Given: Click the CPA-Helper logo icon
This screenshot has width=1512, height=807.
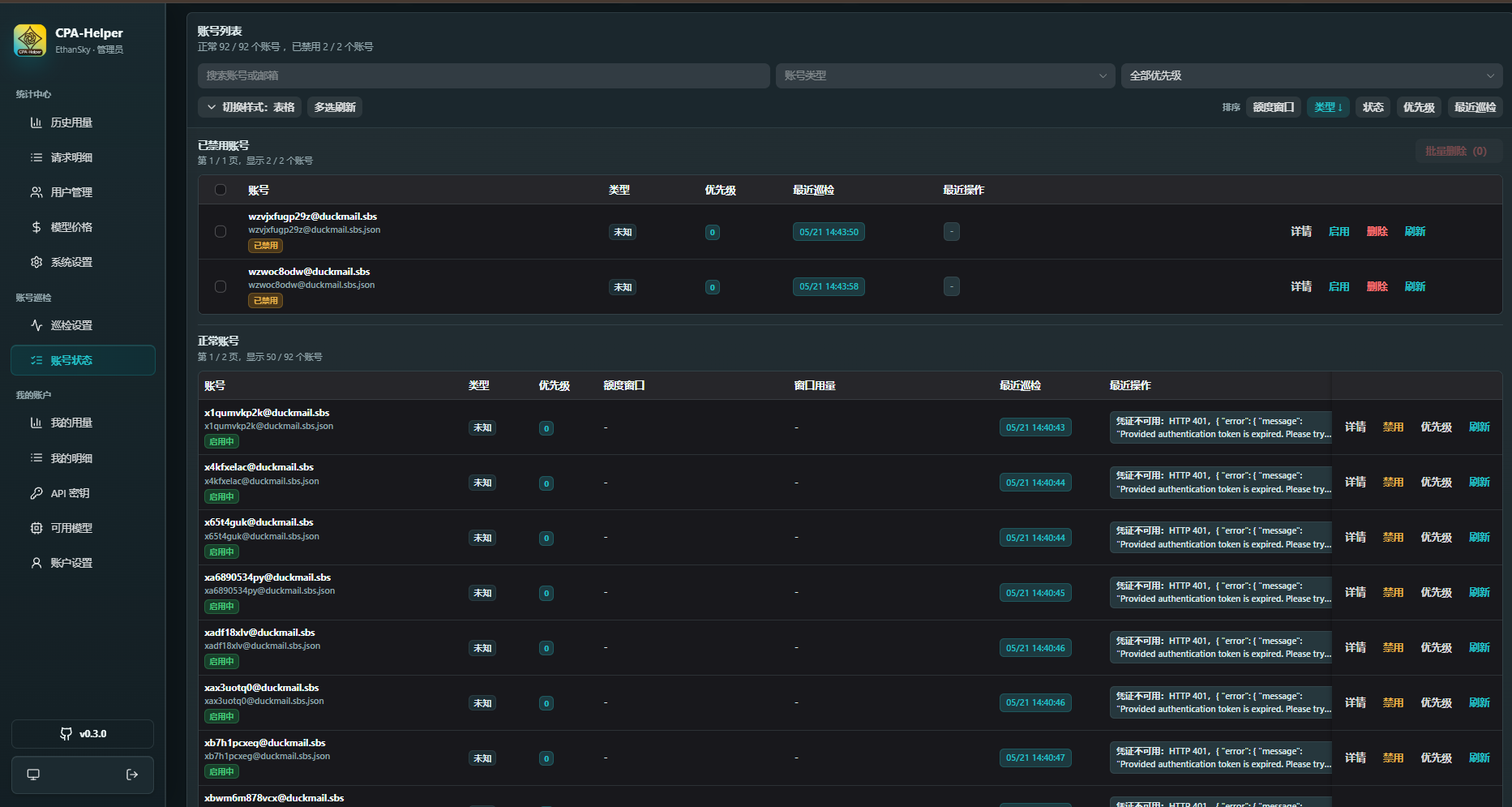Looking at the screenshot, I should [x=30, y=41].
